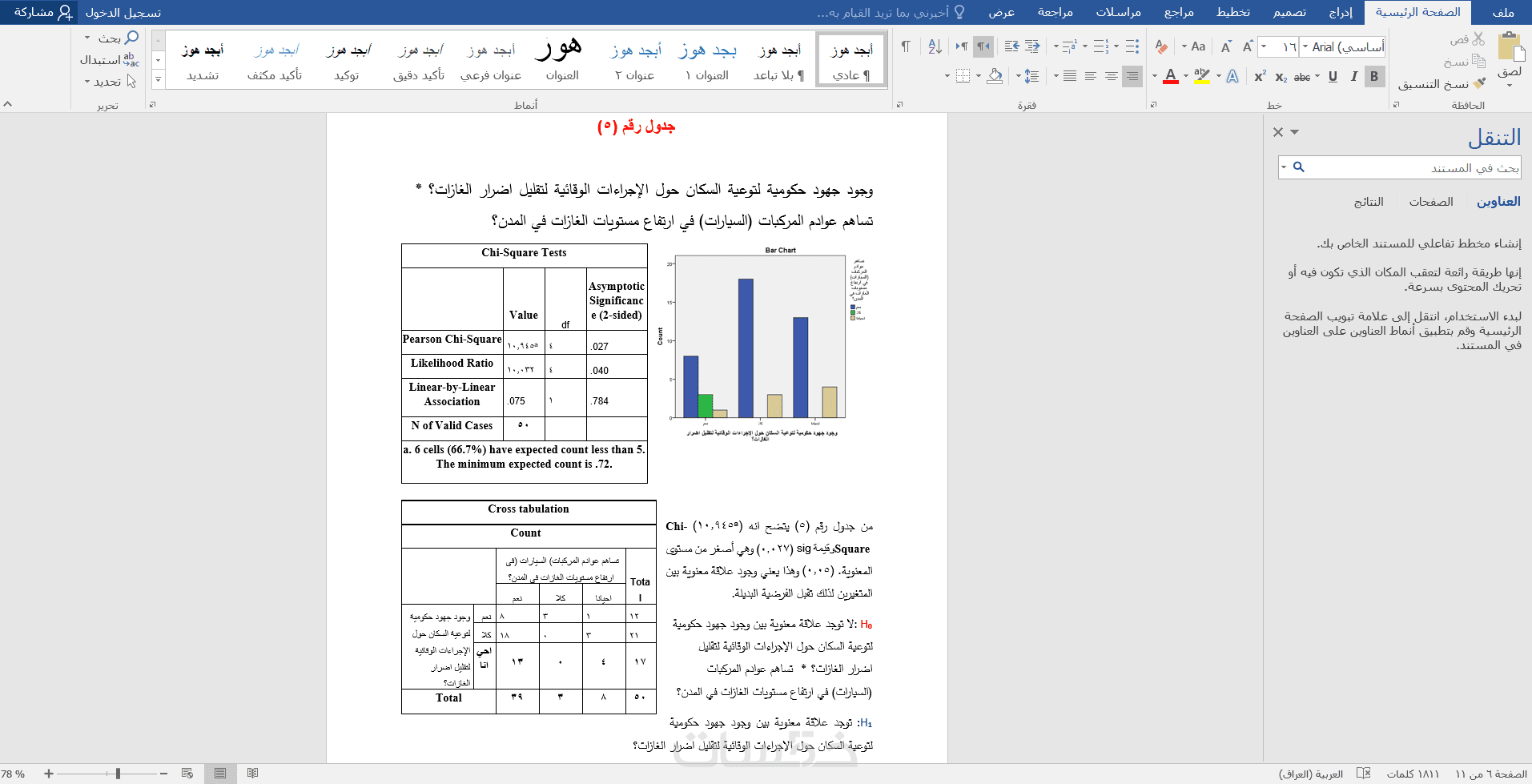Close the Navigation (التنقل) pane
The width and height of the screenshot is (1532, 784).
1278,132
